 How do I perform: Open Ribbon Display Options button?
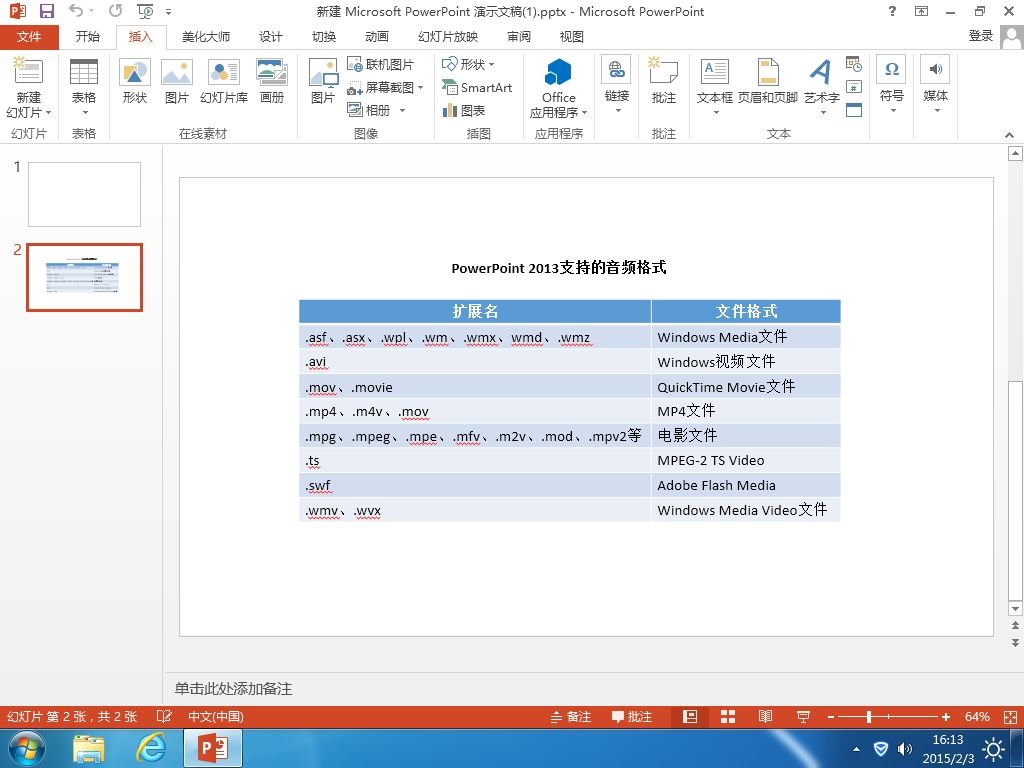921,11
